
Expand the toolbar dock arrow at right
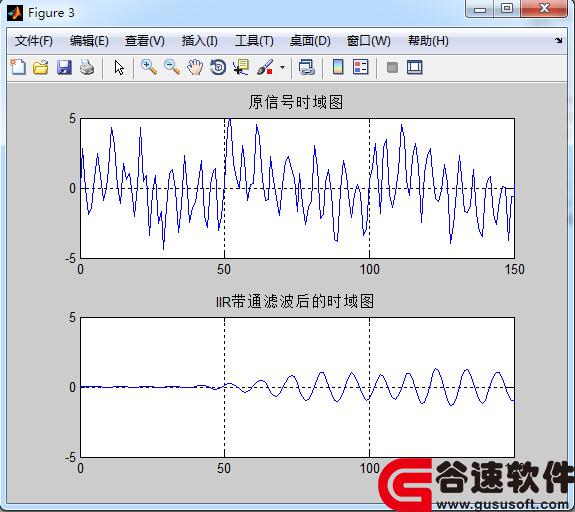558,40
